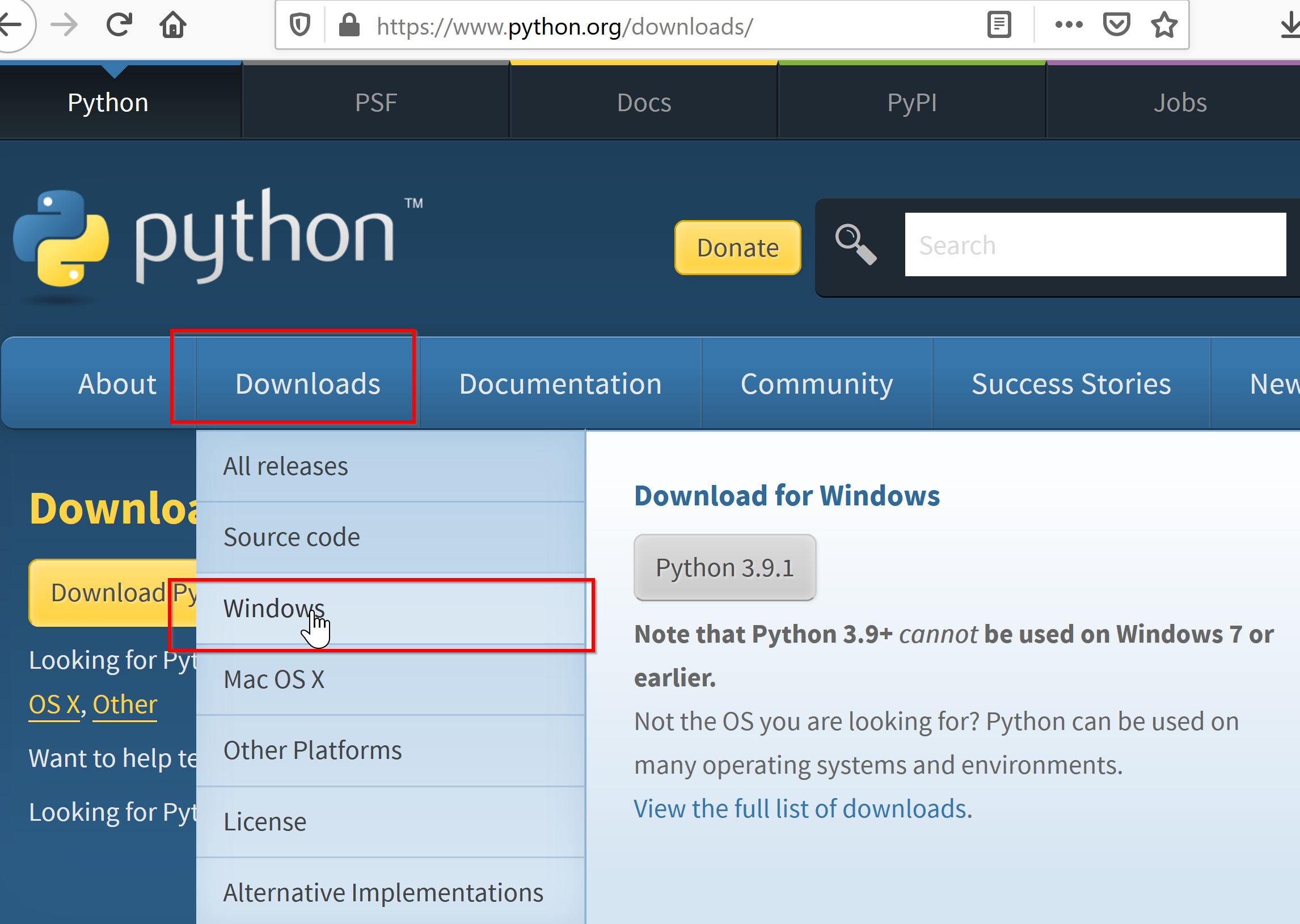Click the site security padlock icon
This screenshot has width=1300, height=924.
coord(349,25)
